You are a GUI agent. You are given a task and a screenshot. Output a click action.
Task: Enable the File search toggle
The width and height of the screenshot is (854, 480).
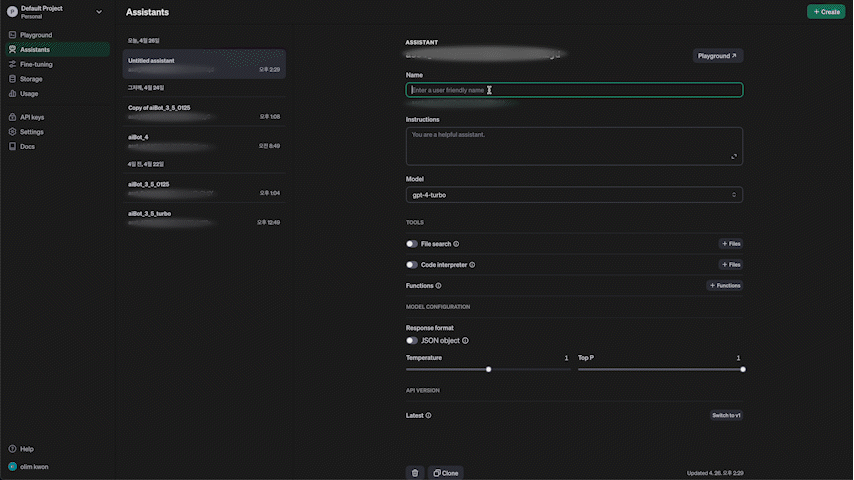pyautogui.click(x=412, y=244)
